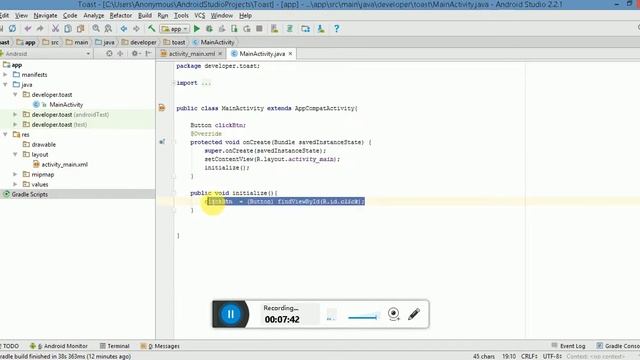Open the AVD Manager icon
This screenshot has width=640, height=360.
(274, 29)
